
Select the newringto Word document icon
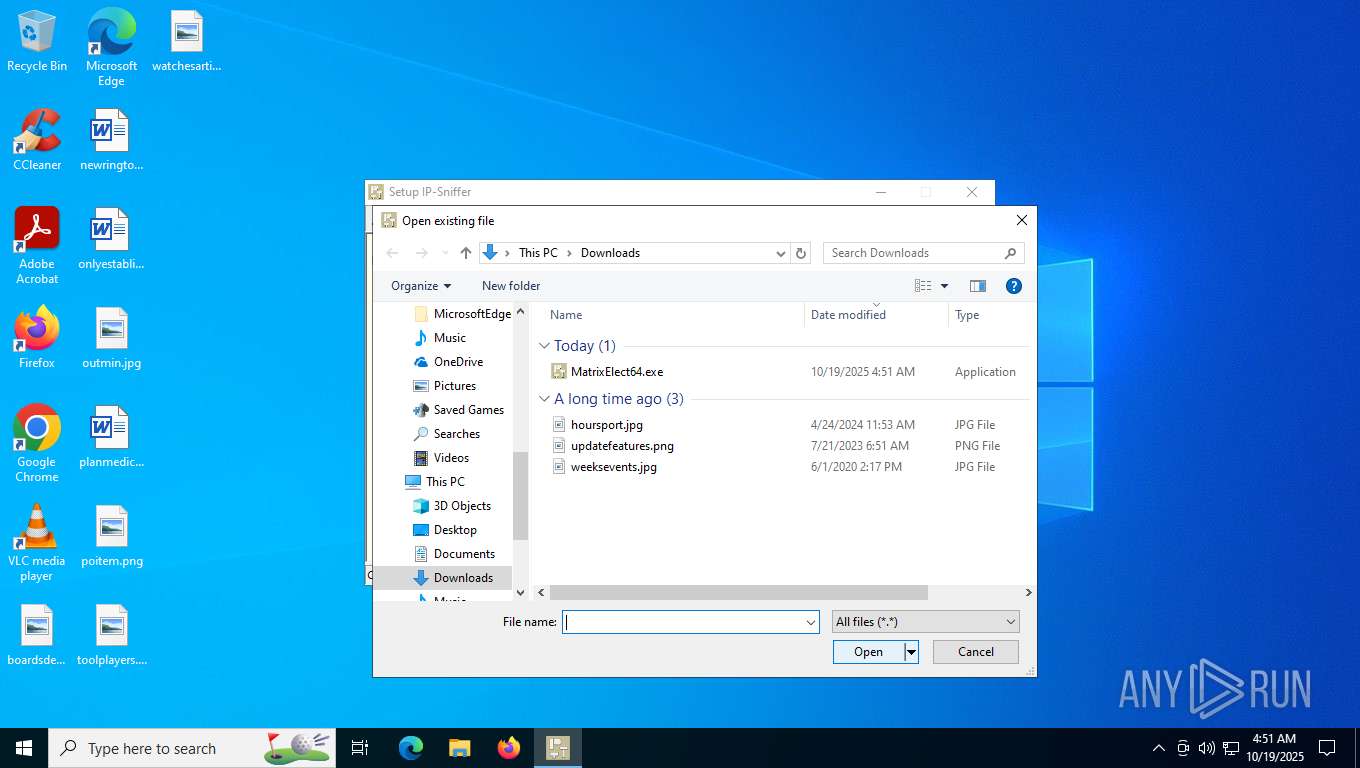111,140
